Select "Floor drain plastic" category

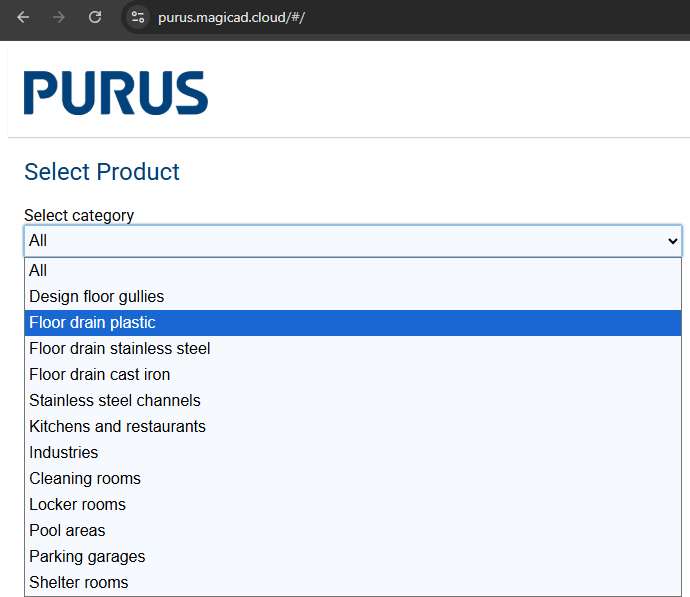(353, 322)
